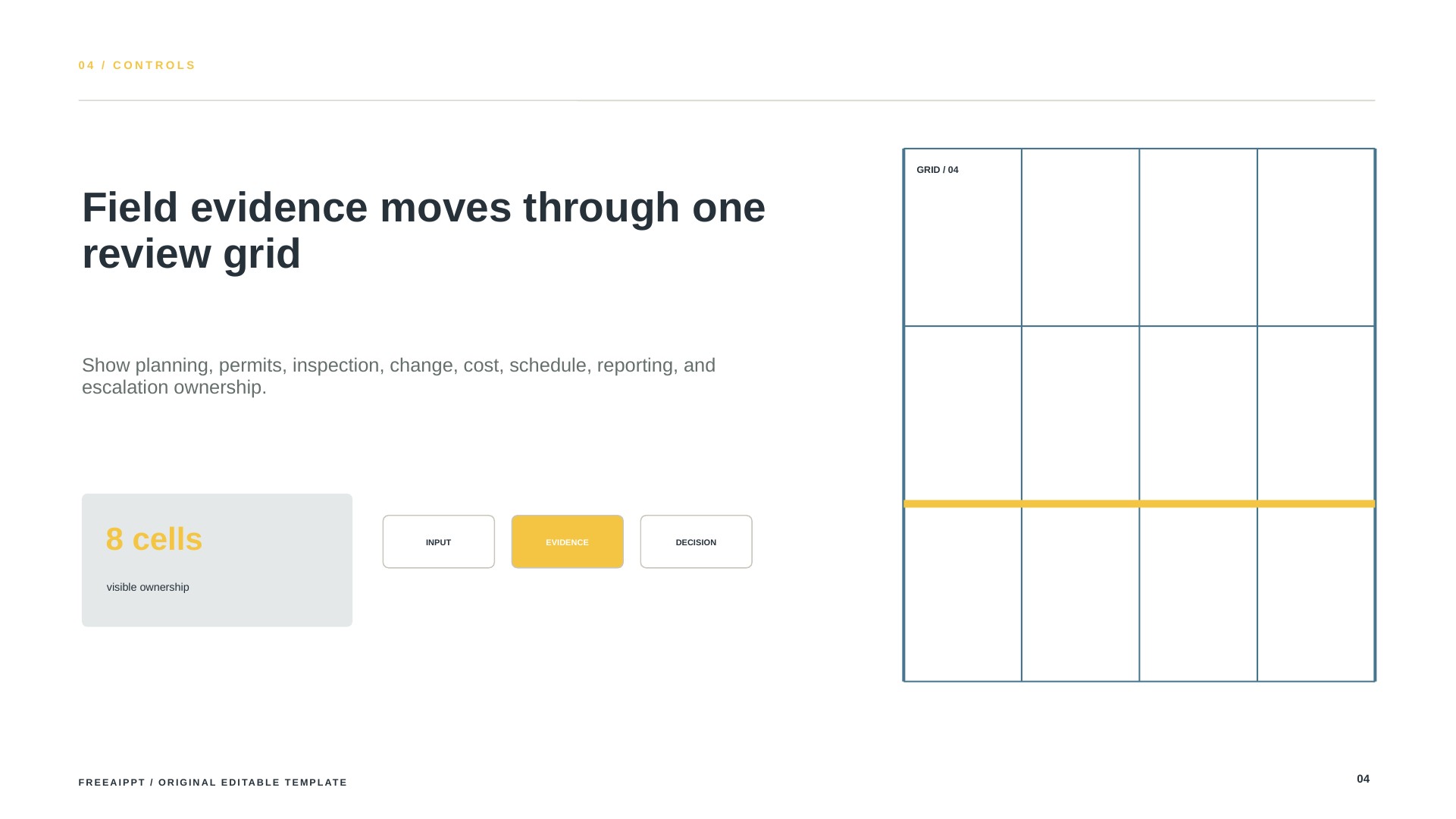
Task: Click the "GRID / 04" label
Action: pyautogui.click(x=937, y=170)
